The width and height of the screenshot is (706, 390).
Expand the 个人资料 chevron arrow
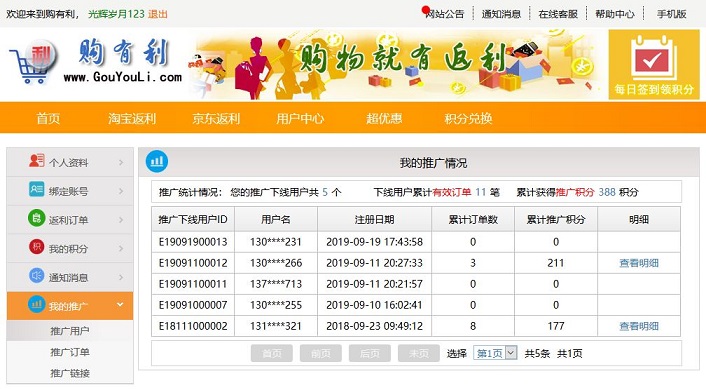[x=121, y=162]
